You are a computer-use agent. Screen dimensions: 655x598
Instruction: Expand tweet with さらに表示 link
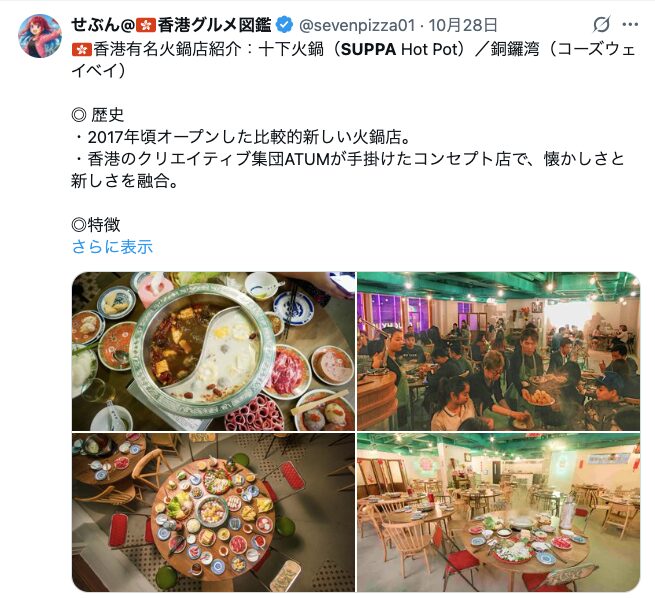112,246
